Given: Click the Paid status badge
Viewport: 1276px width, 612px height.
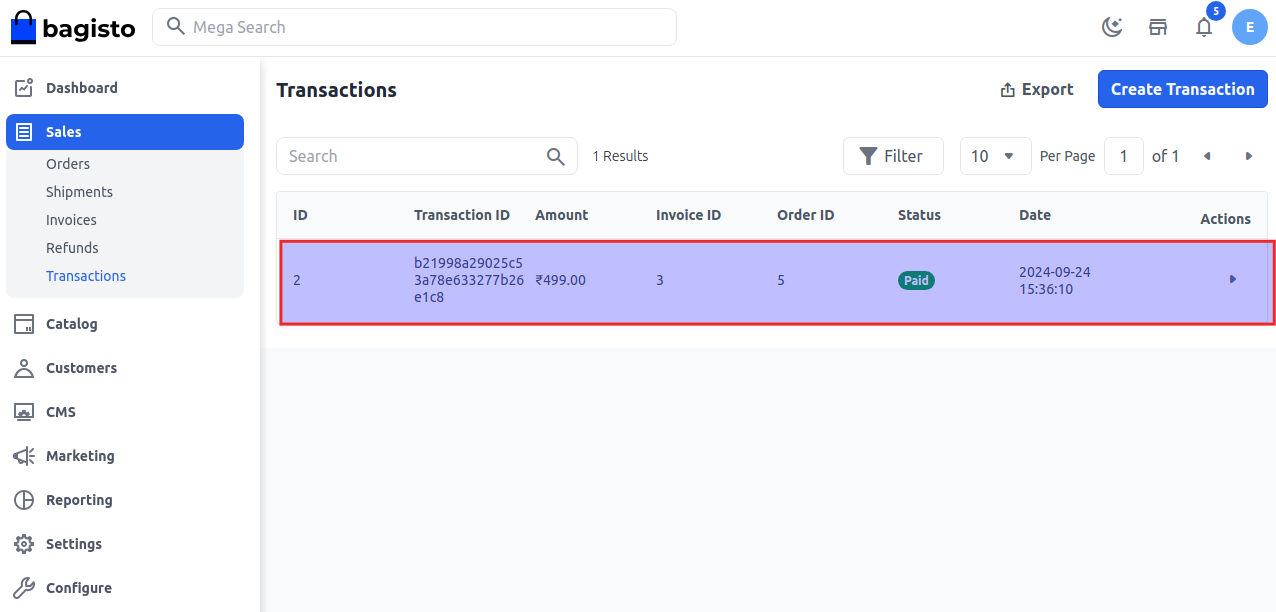Looking at the screenshot, I should 916,280.
